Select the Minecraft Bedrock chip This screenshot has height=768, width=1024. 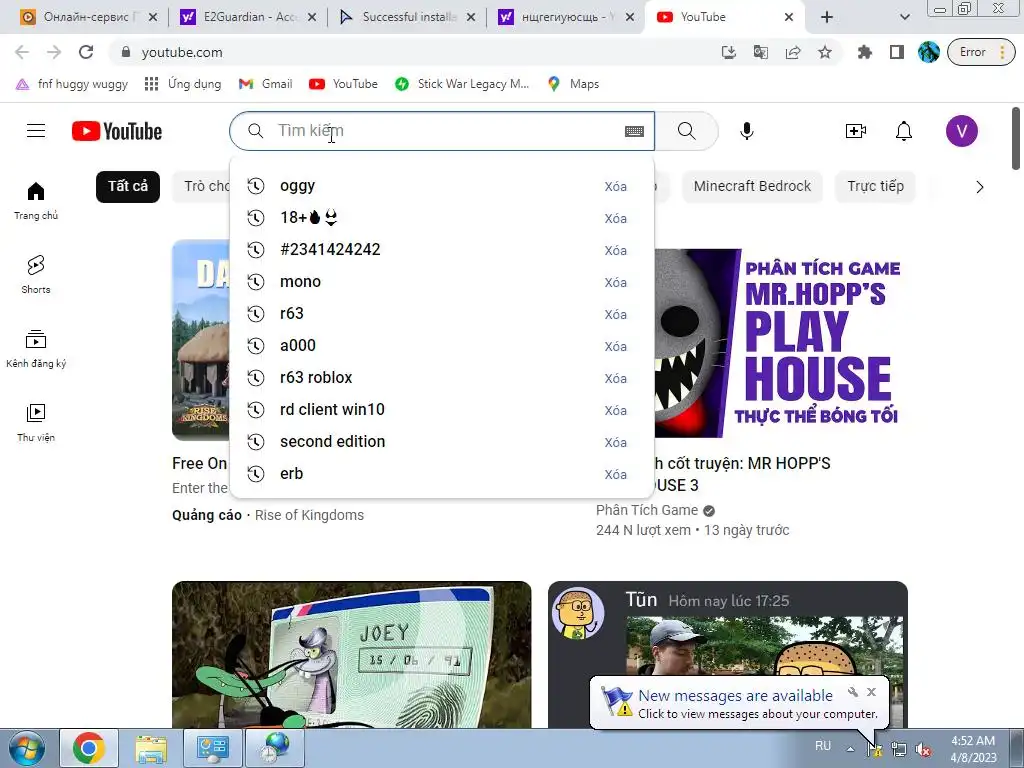[x=752, y=186]
